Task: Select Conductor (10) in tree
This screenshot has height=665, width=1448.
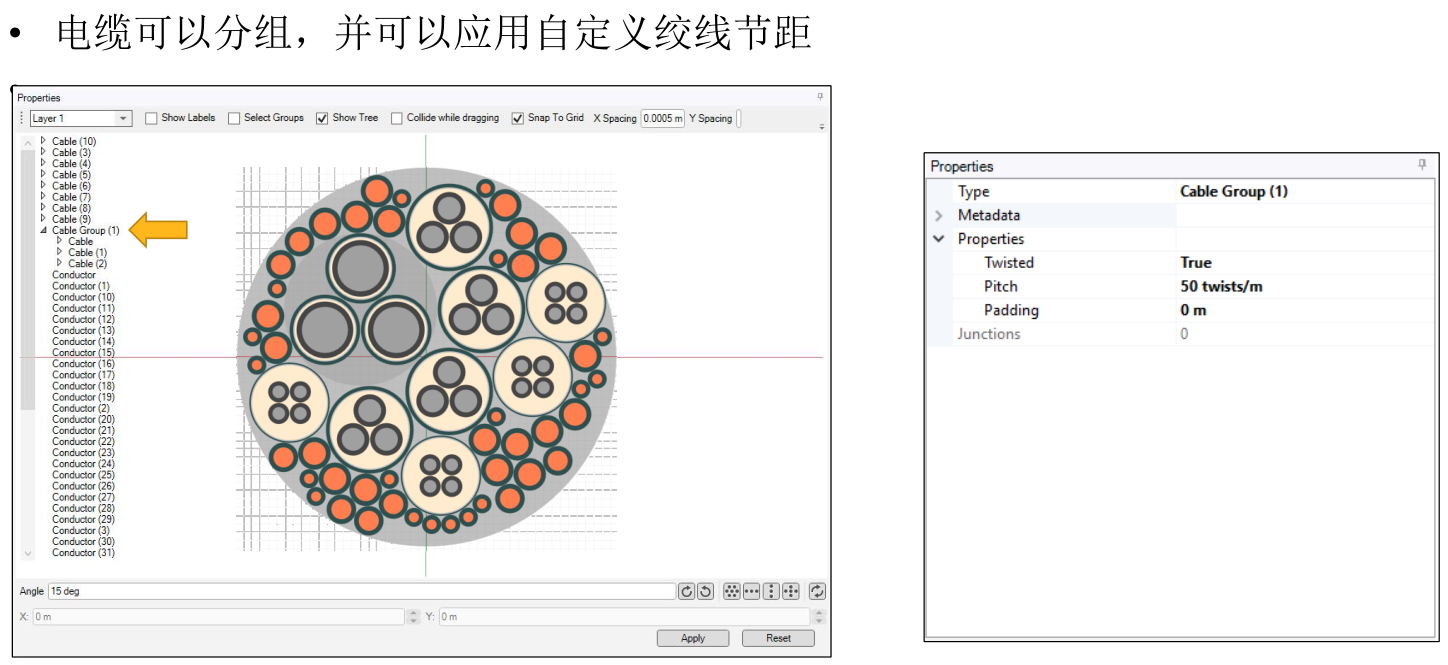Action: (83, 297)
